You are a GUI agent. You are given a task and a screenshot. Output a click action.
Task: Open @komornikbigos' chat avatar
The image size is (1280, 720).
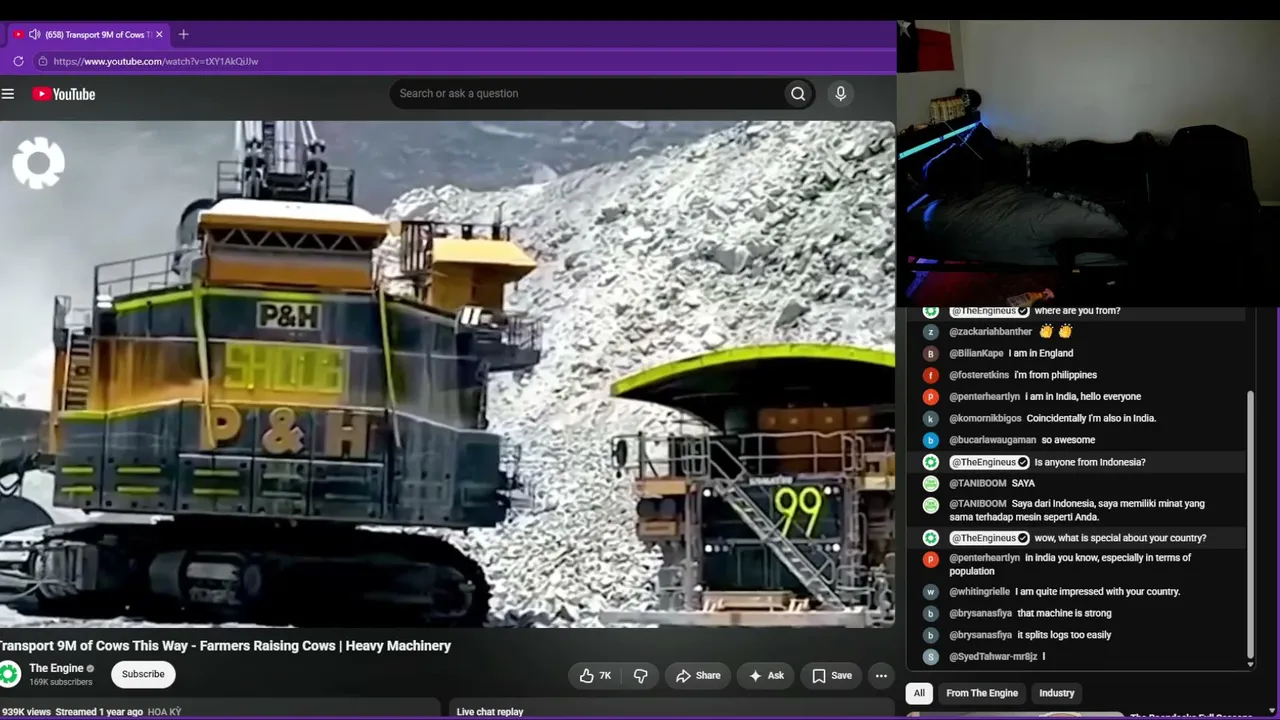tap(931, 419)
